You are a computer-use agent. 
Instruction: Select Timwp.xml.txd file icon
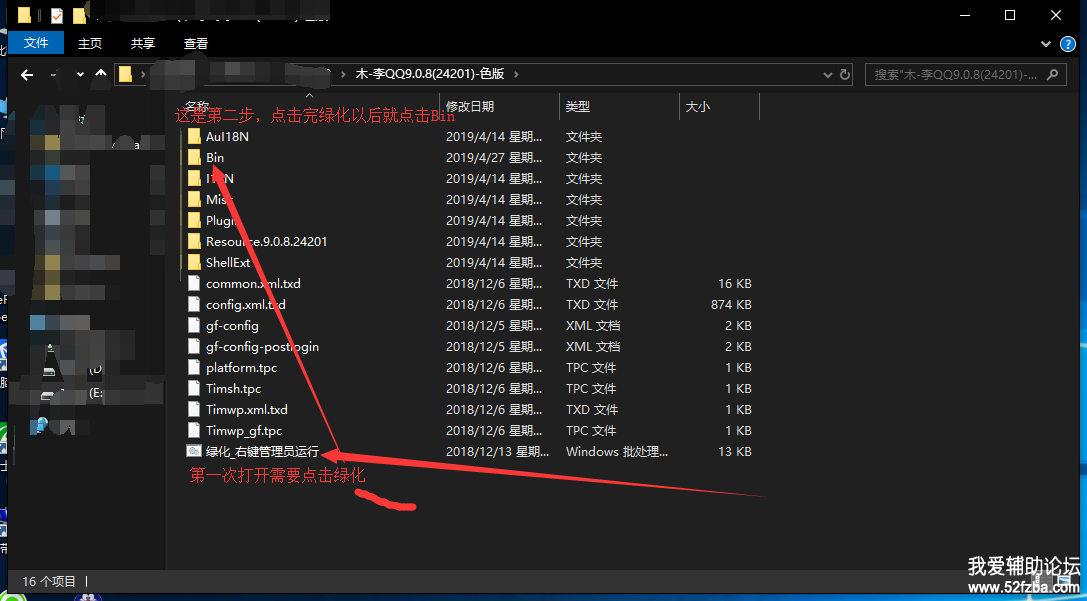tap(194, 410)
